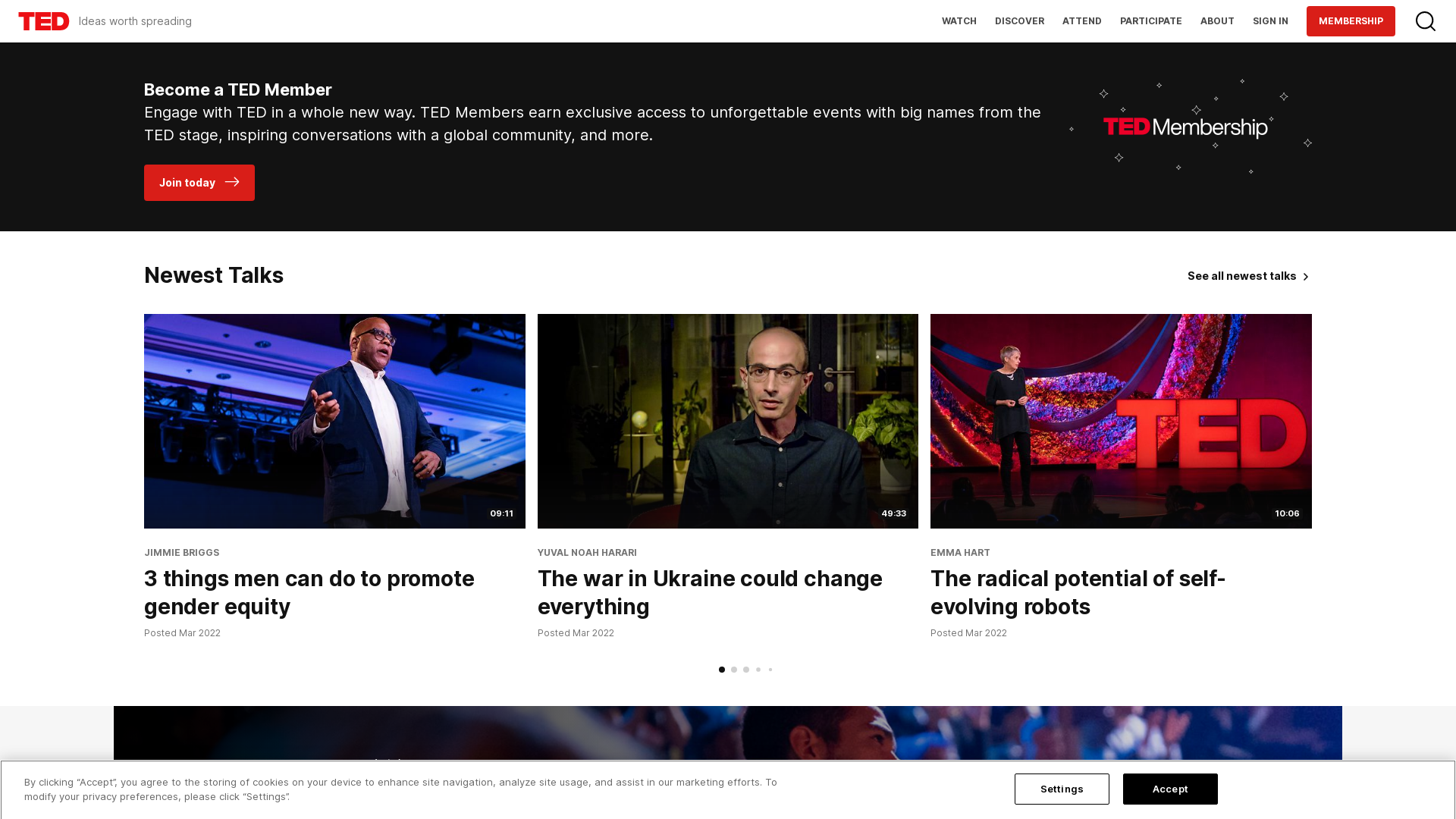The image size is (1456, 819).
Task: Click the TED logo icon
Action: pyautogui.click(x=44, y=21)
